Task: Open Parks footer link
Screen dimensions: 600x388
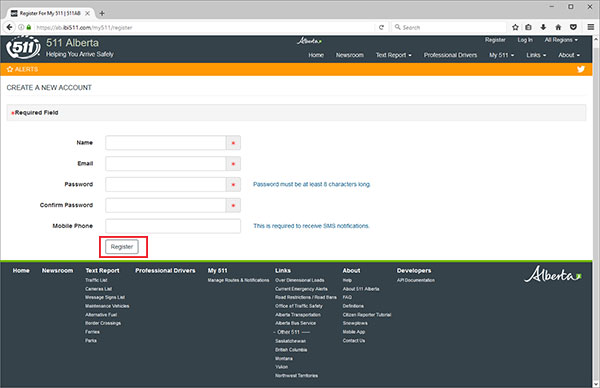Action: click(x=91, y=341)
